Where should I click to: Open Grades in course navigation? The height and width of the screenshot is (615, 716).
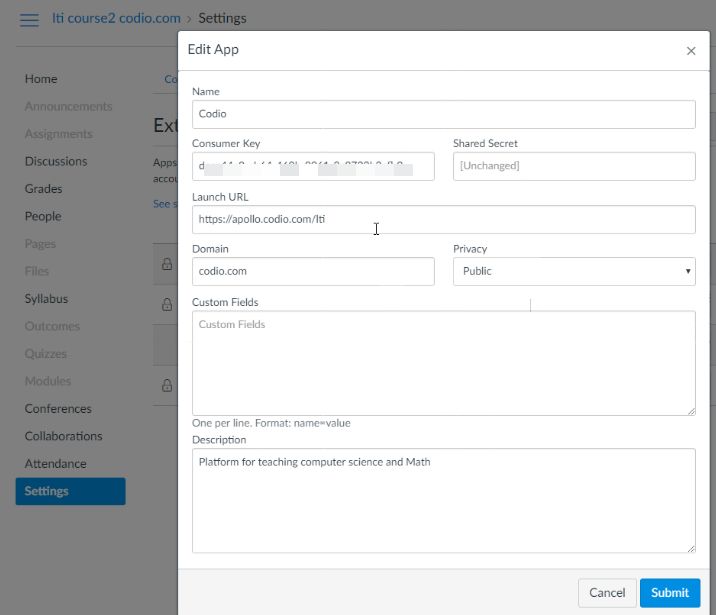pos(43,189)
